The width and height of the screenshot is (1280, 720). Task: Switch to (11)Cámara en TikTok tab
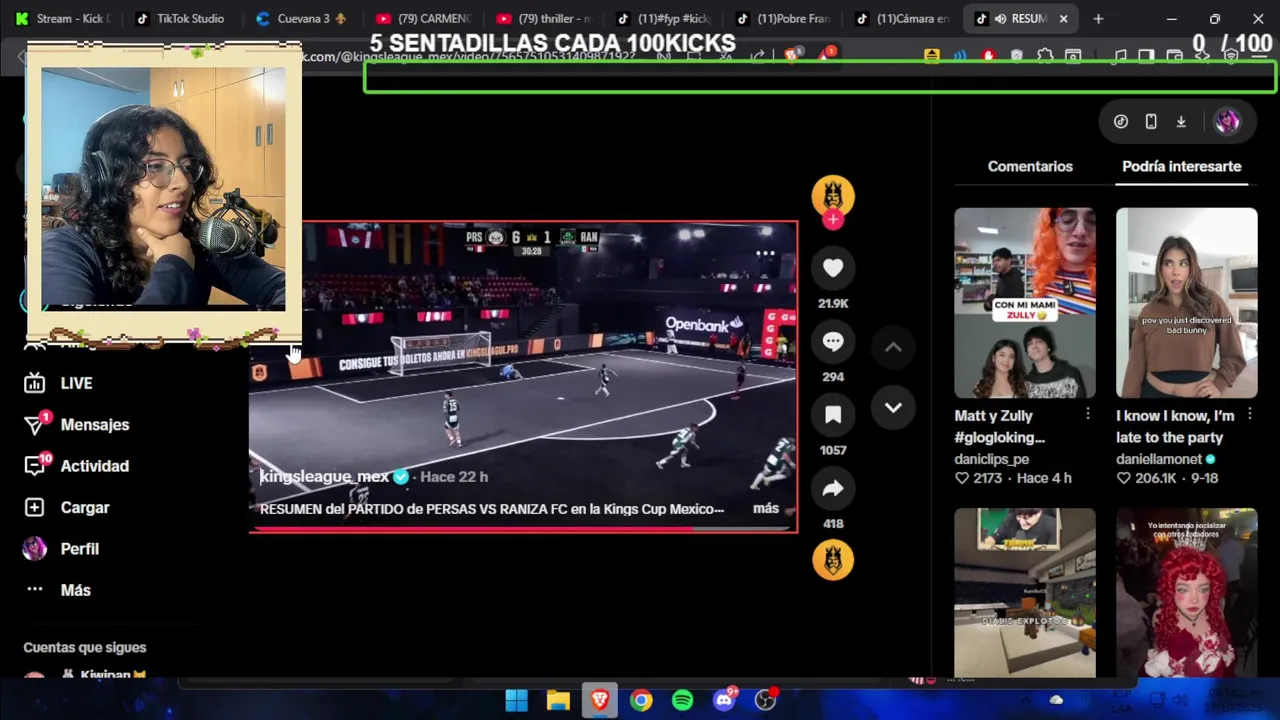pyautogui.click(x=902, y=18)
